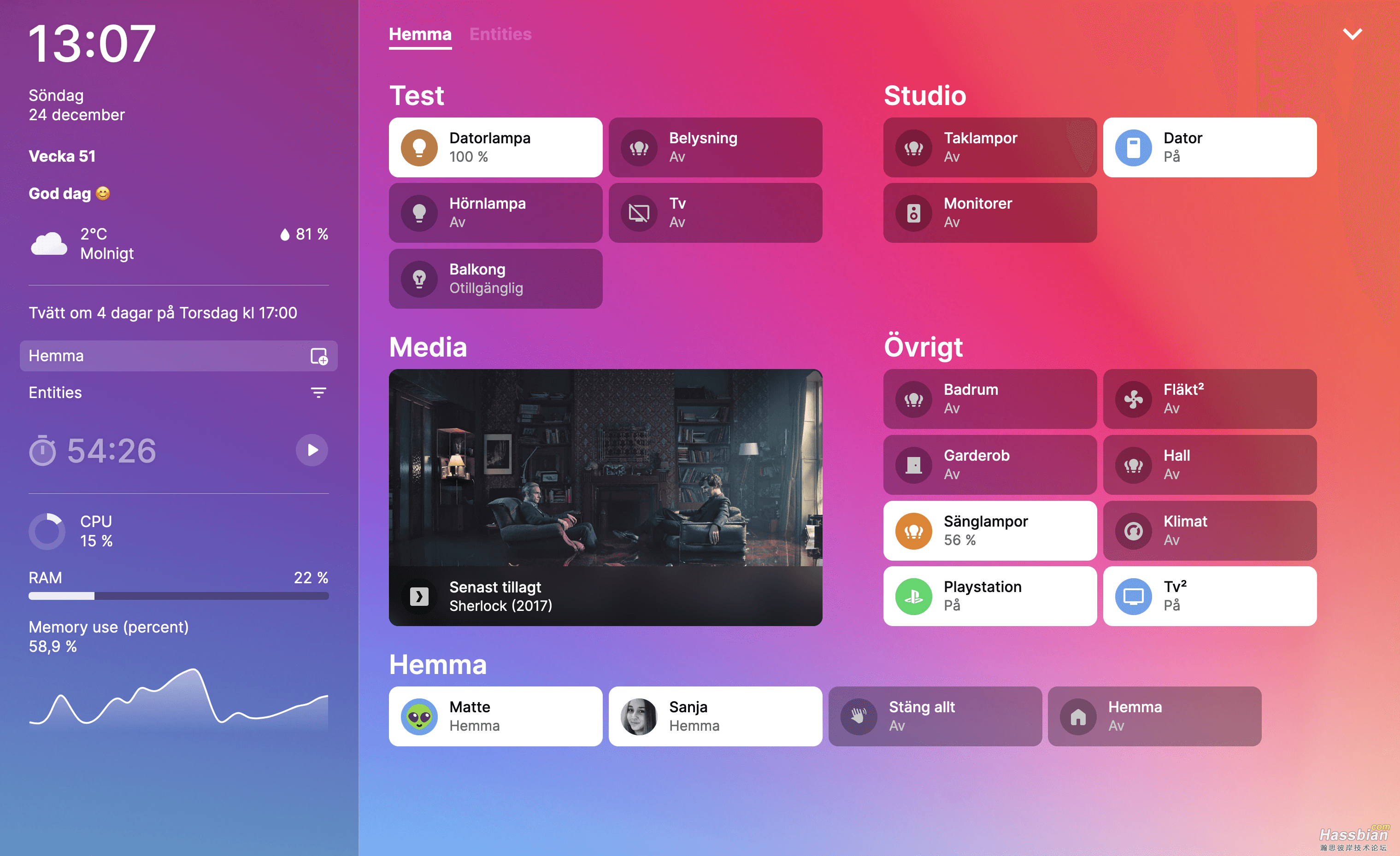This screenshot has width=1400, height=856.
Task: Toggle the Fläkt² fan card
Action: (1210, 399)
